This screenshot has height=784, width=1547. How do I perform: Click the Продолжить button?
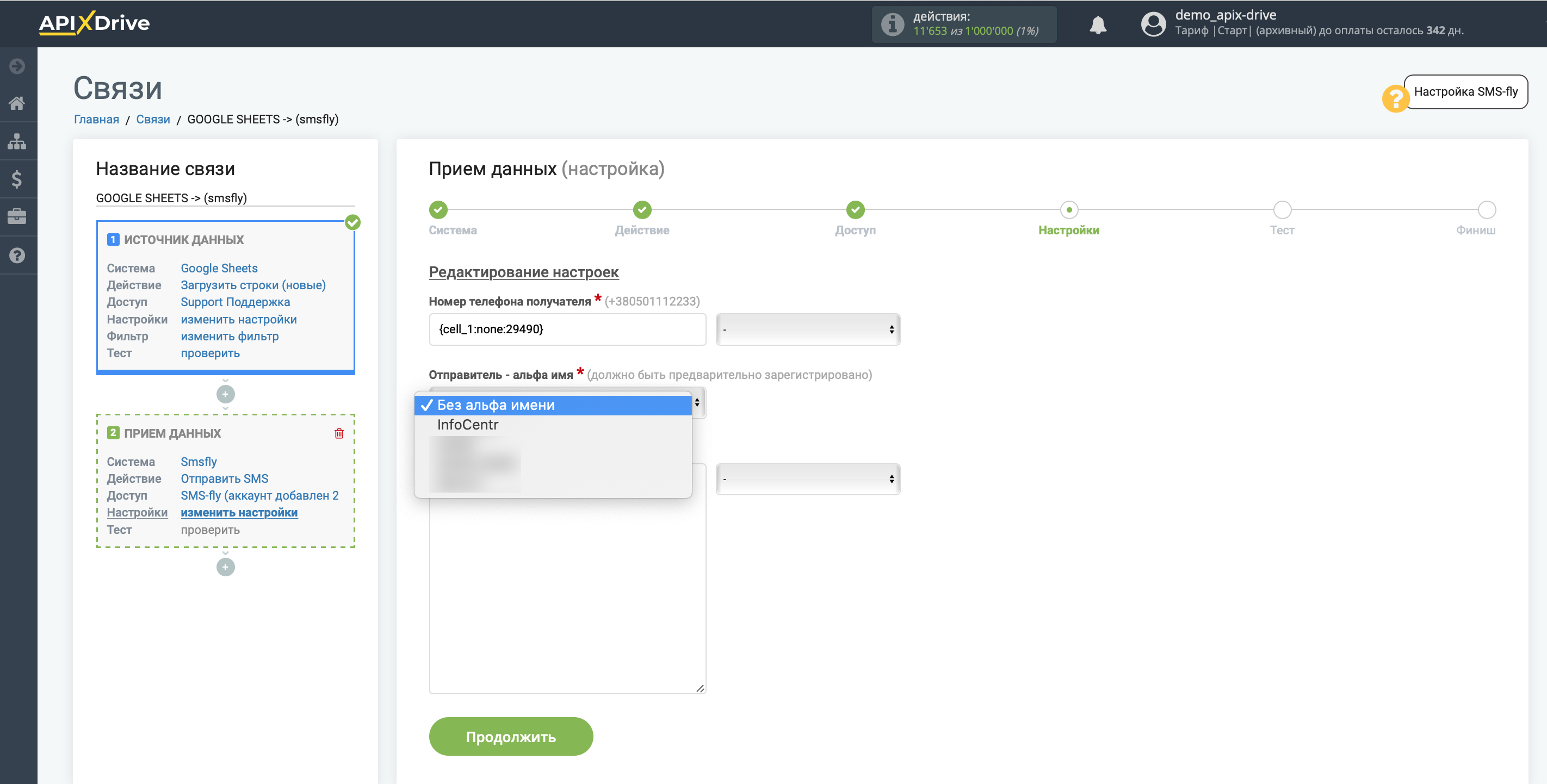[511, 737]
